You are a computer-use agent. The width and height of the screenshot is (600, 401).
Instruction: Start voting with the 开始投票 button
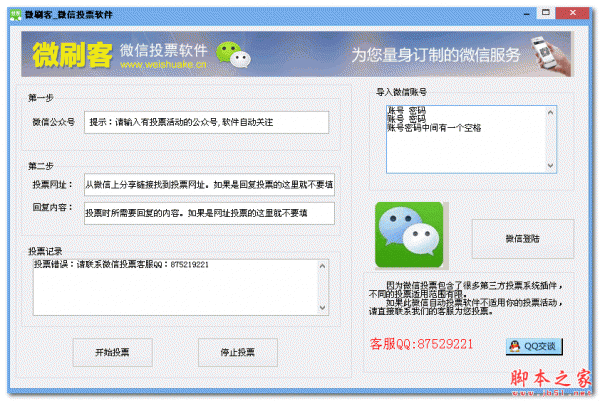pyautogui.click(x=112, y=352)
